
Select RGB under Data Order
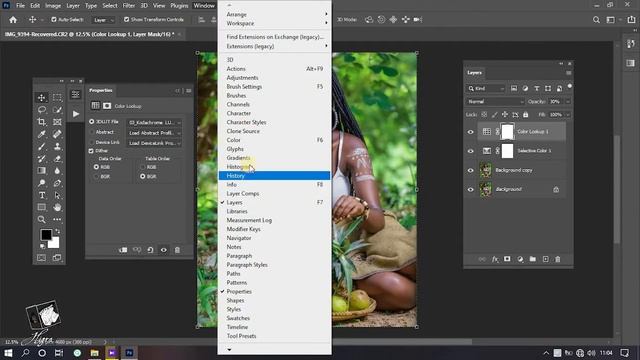pos(96,167)
